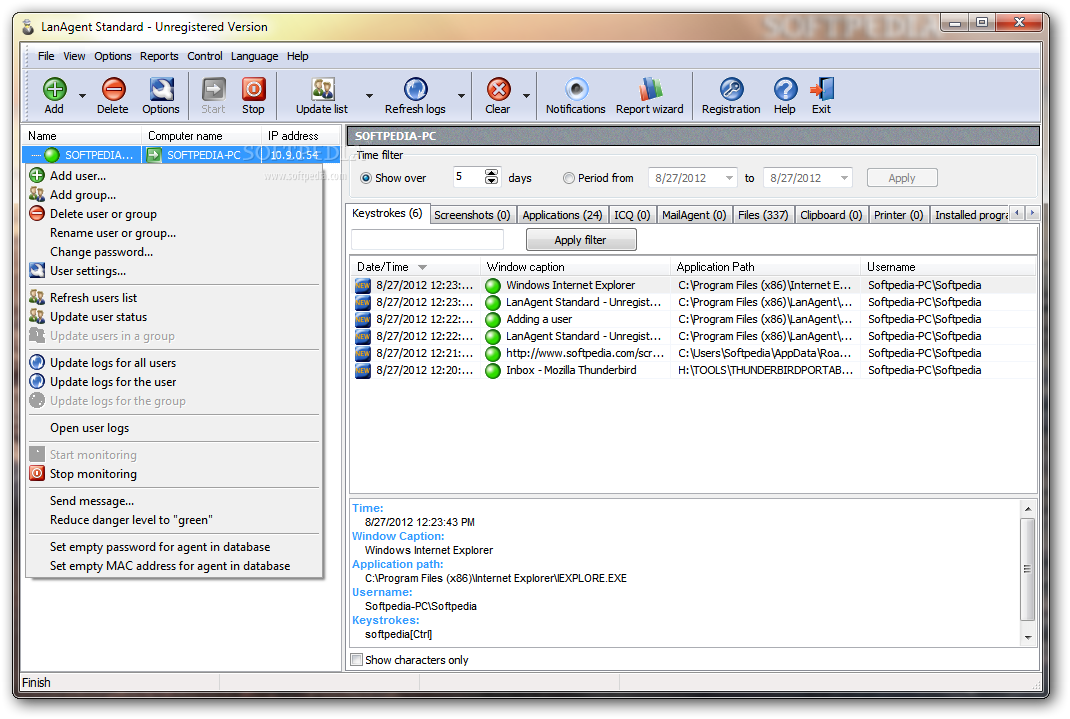Switch to the Clipboard (0) tab
1070x719 pixels.
(831, 215)
